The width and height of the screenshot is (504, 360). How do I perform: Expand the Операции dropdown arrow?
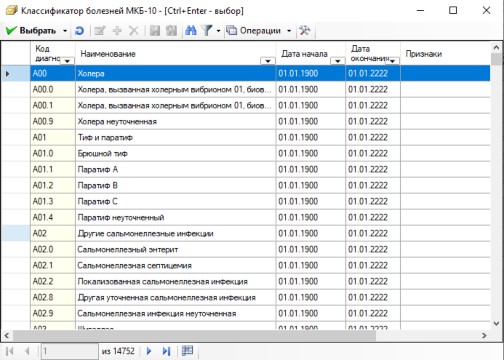click(289, 31)
